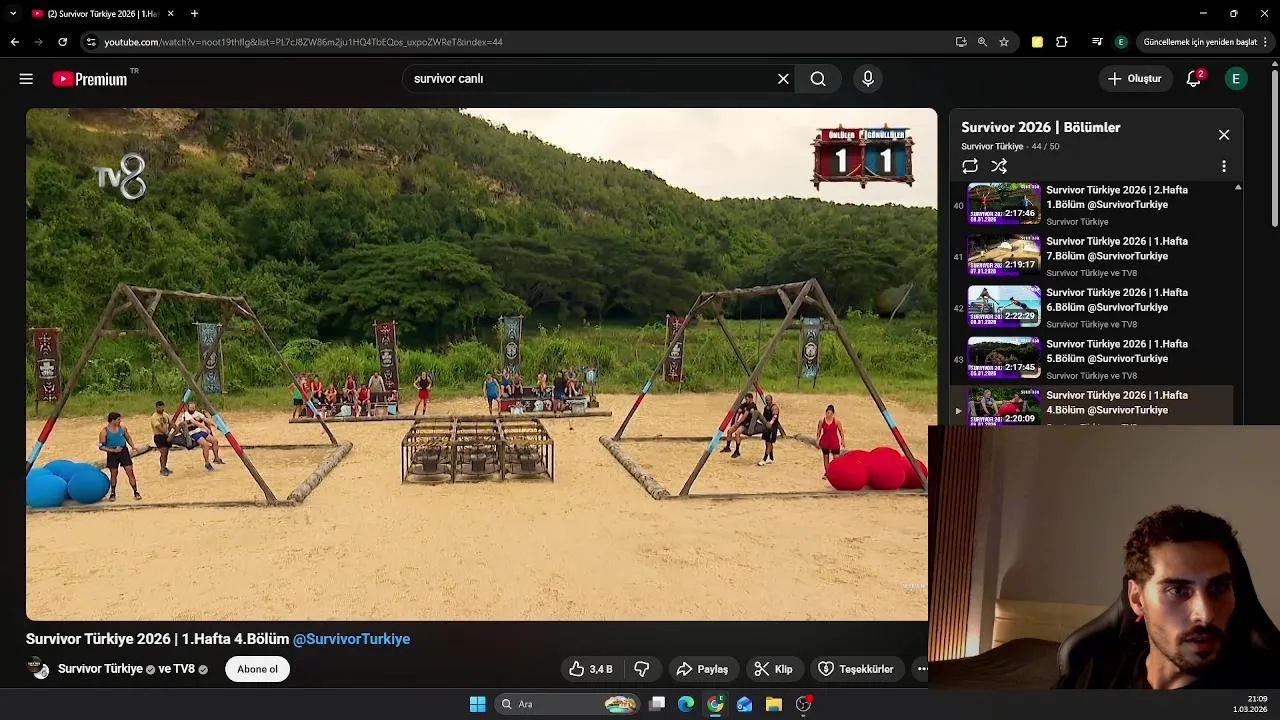Open the browser extensions puzzle icon
The width and height of the screenshot is (1280, 720).
pos(1062,42)
